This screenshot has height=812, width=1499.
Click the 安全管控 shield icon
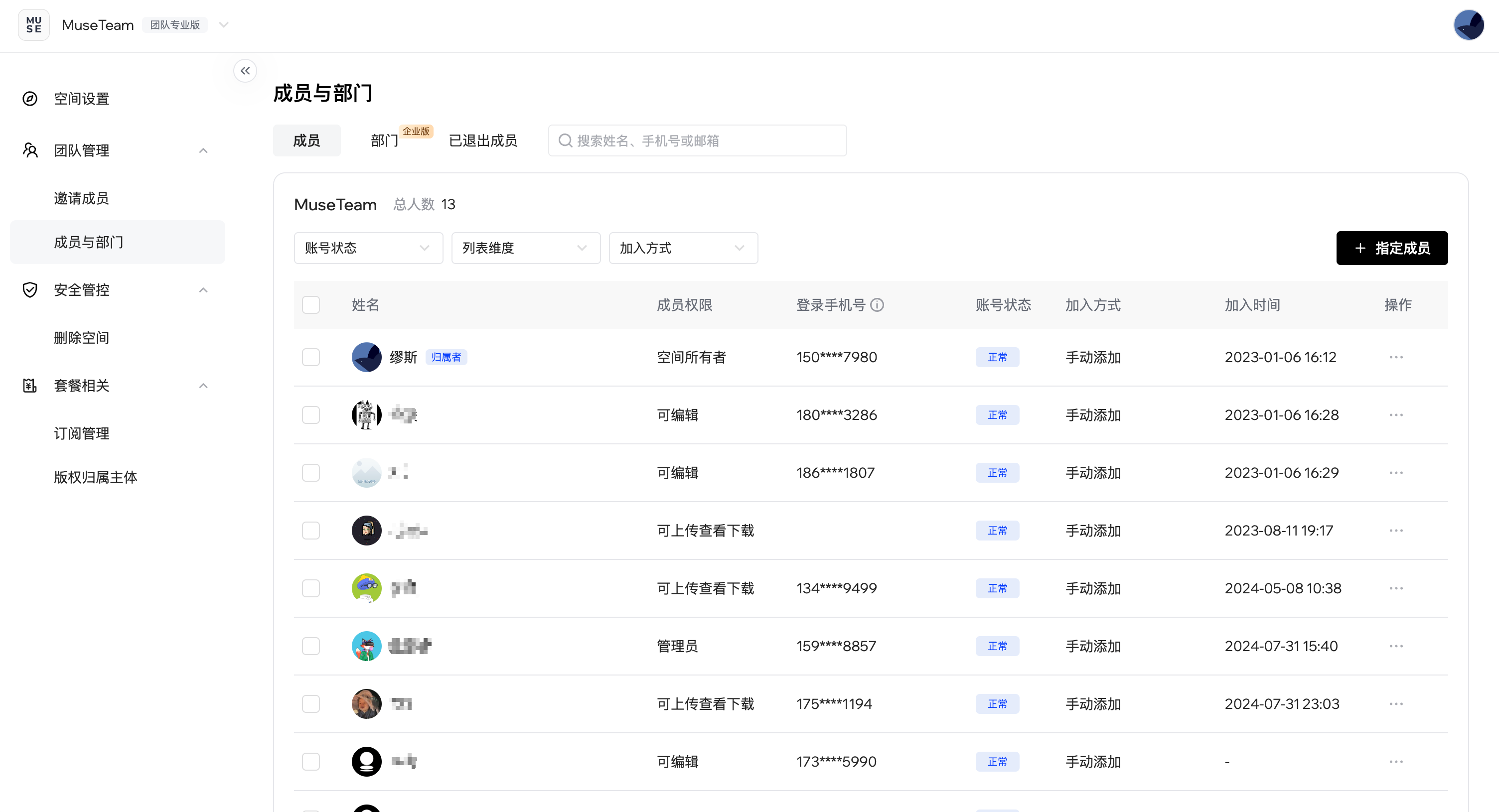point(30,289)
